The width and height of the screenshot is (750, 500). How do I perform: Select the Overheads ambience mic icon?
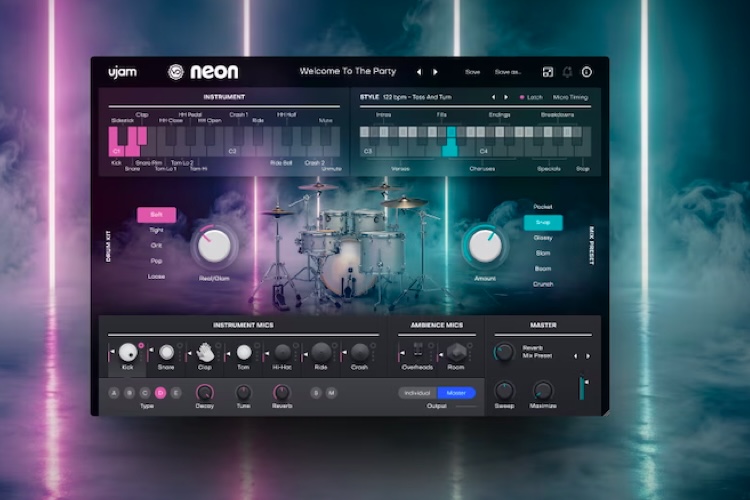coord(418,351)
